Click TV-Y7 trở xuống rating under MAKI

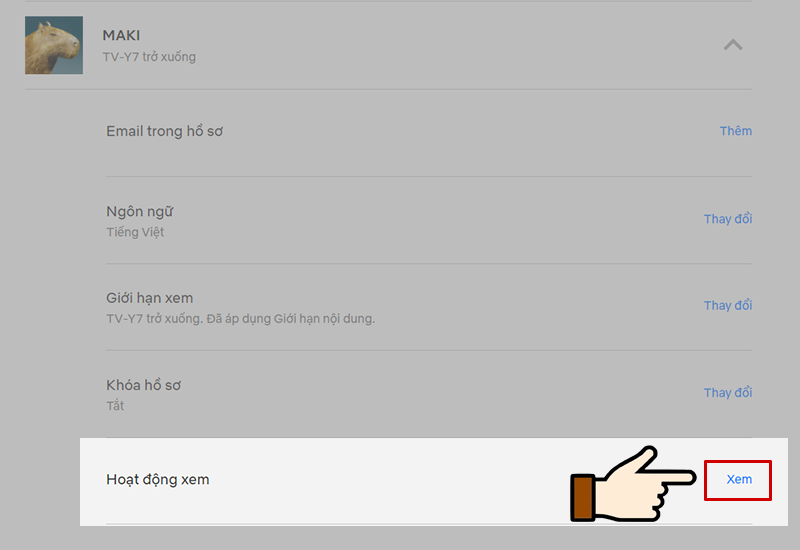pyautogui.click(x=149, y=57)
